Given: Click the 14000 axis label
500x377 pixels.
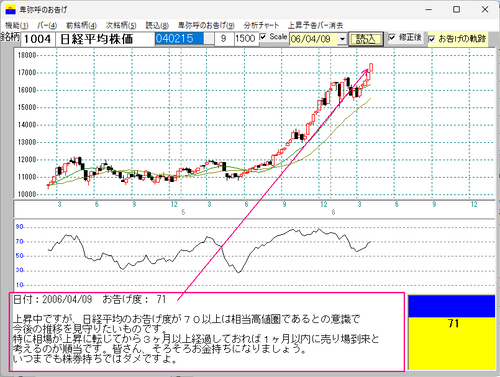Looking at the screenshot, I should click(x=27, y=125).
